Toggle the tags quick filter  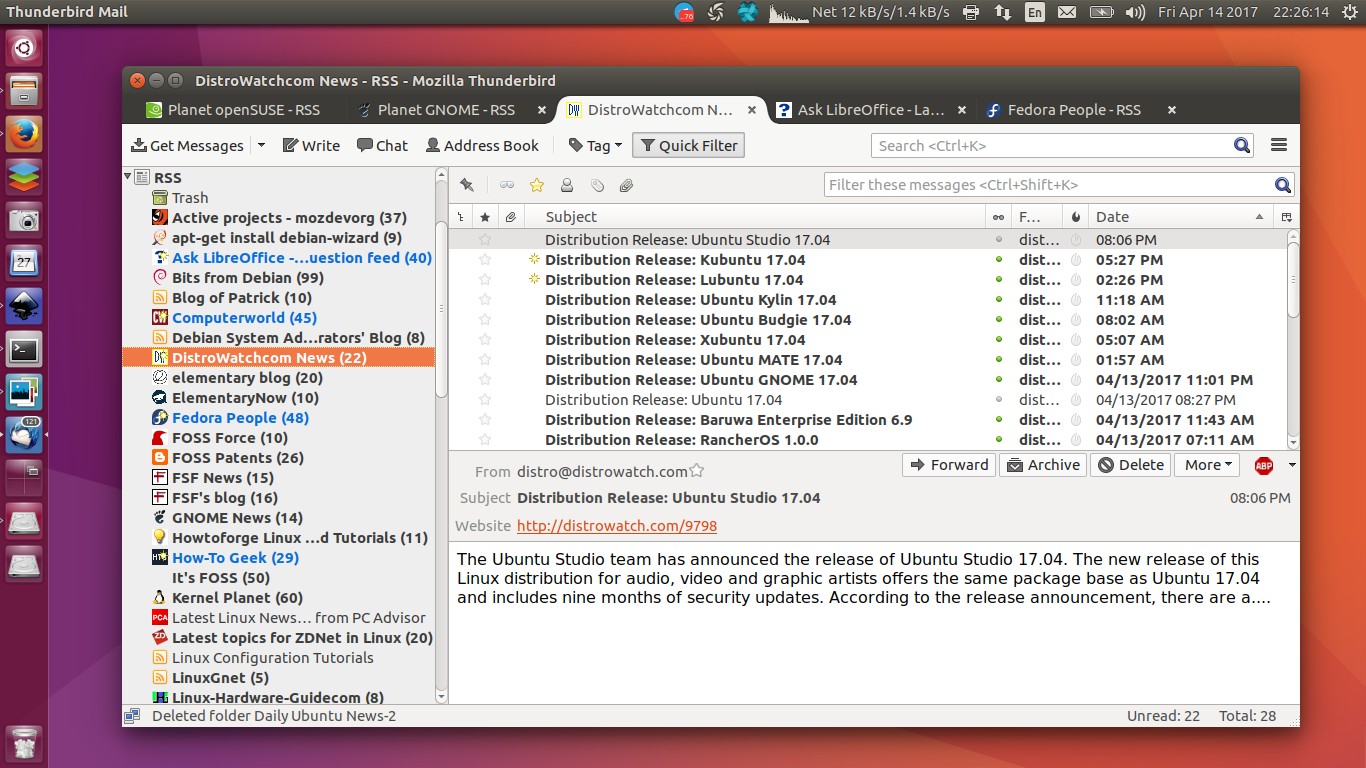(597, 185)
